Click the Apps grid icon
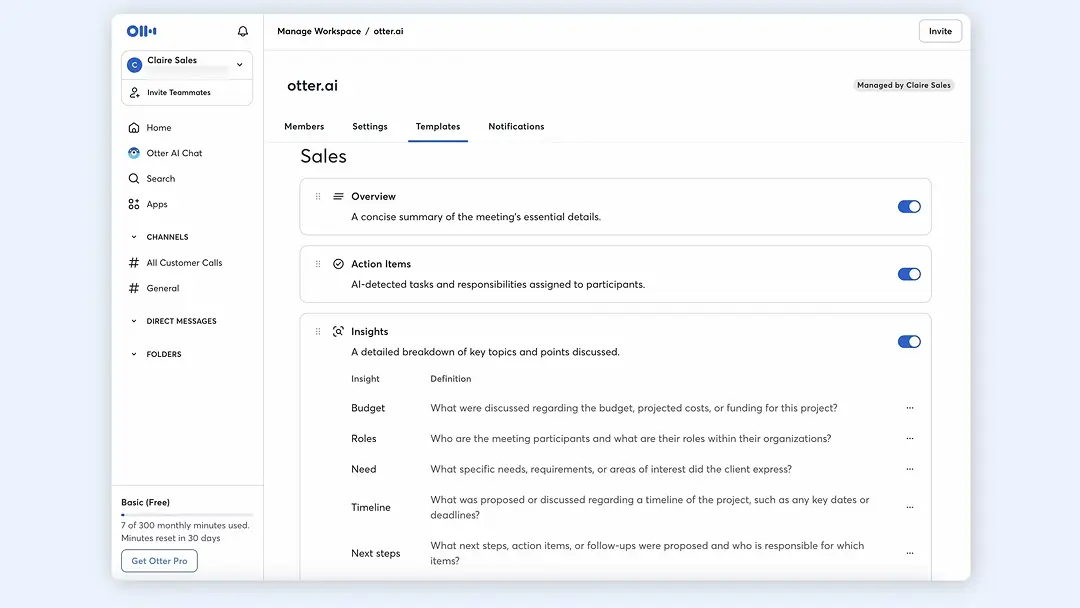 (x=134, y=204)
